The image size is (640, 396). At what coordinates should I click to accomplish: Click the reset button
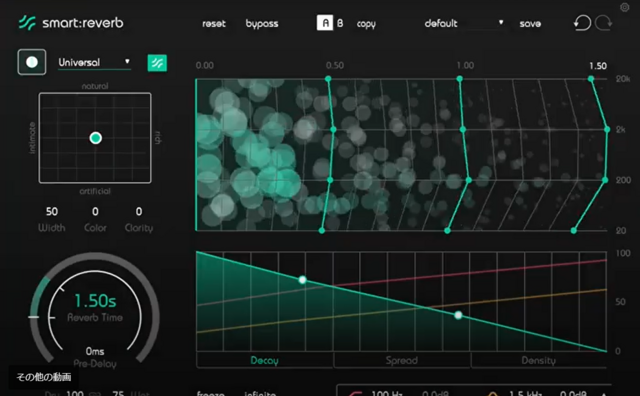click(214, 24)
